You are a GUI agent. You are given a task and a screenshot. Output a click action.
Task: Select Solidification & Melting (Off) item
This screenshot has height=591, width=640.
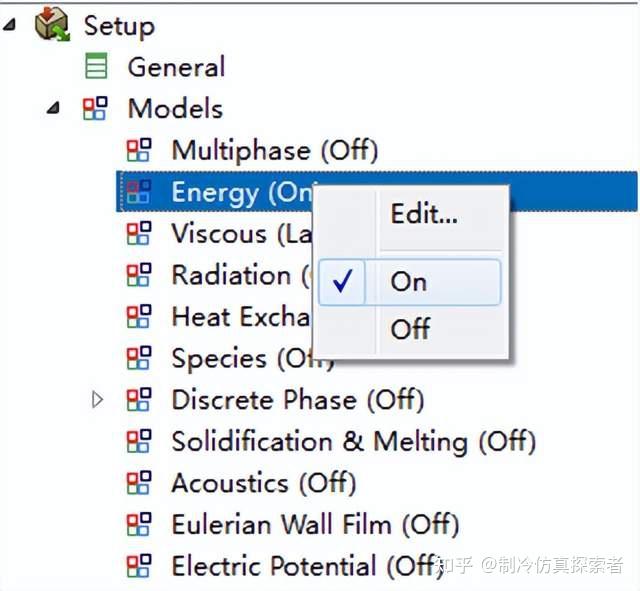click(353, 442)
